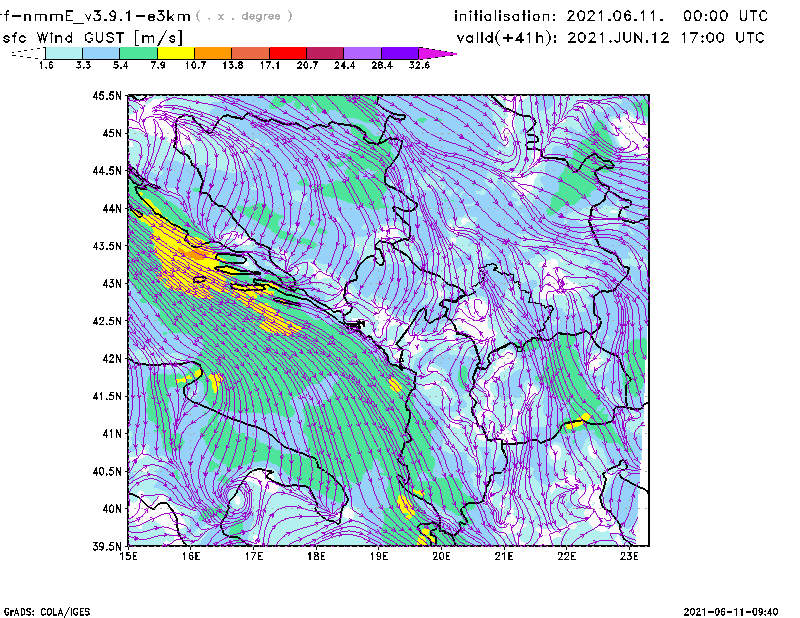Viewport: 800px width, 618px height.
Task: Click the 45.5N latitude axis label
Action: [x=107, y=95]
